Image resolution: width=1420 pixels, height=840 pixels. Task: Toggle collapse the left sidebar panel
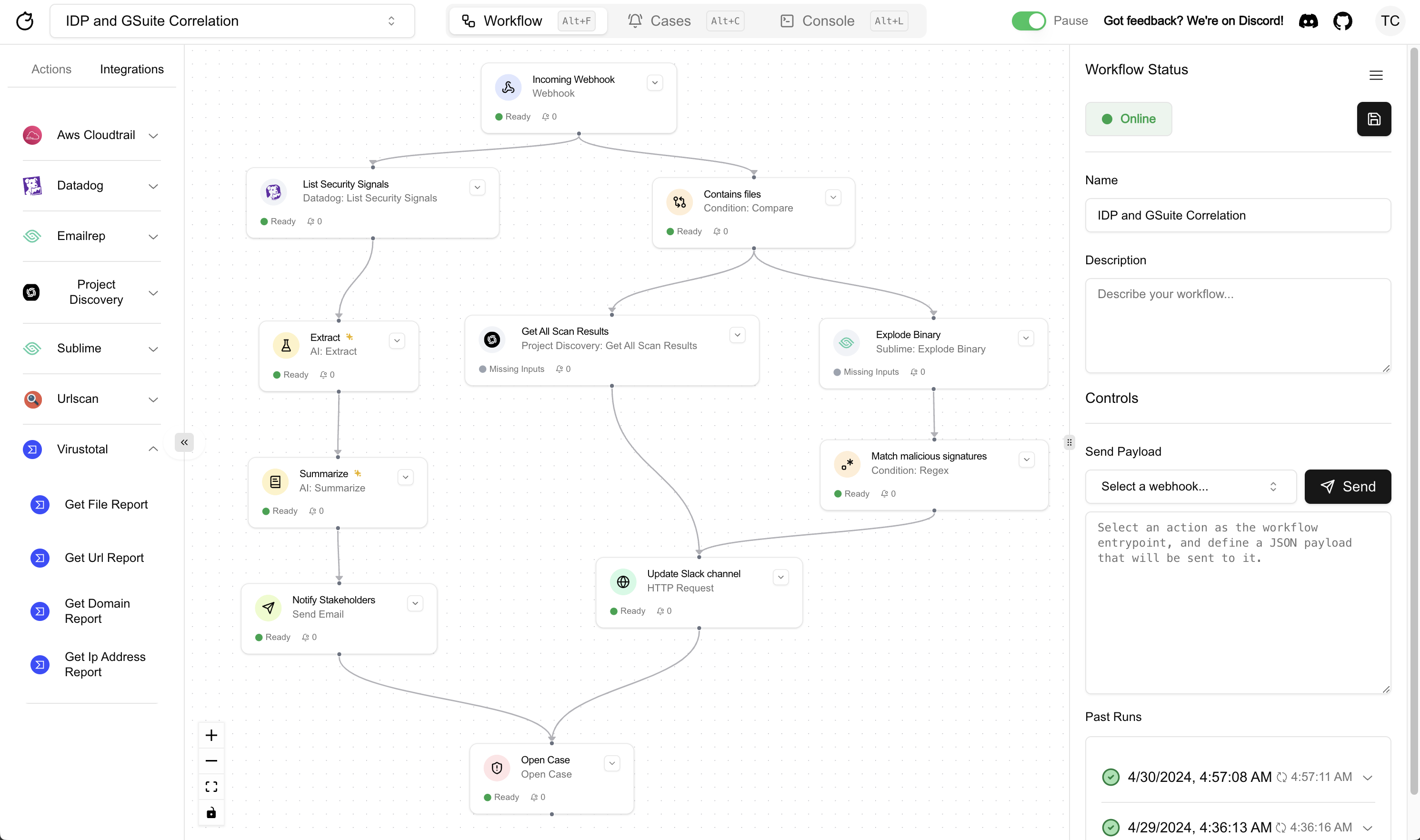click(184, 441)
